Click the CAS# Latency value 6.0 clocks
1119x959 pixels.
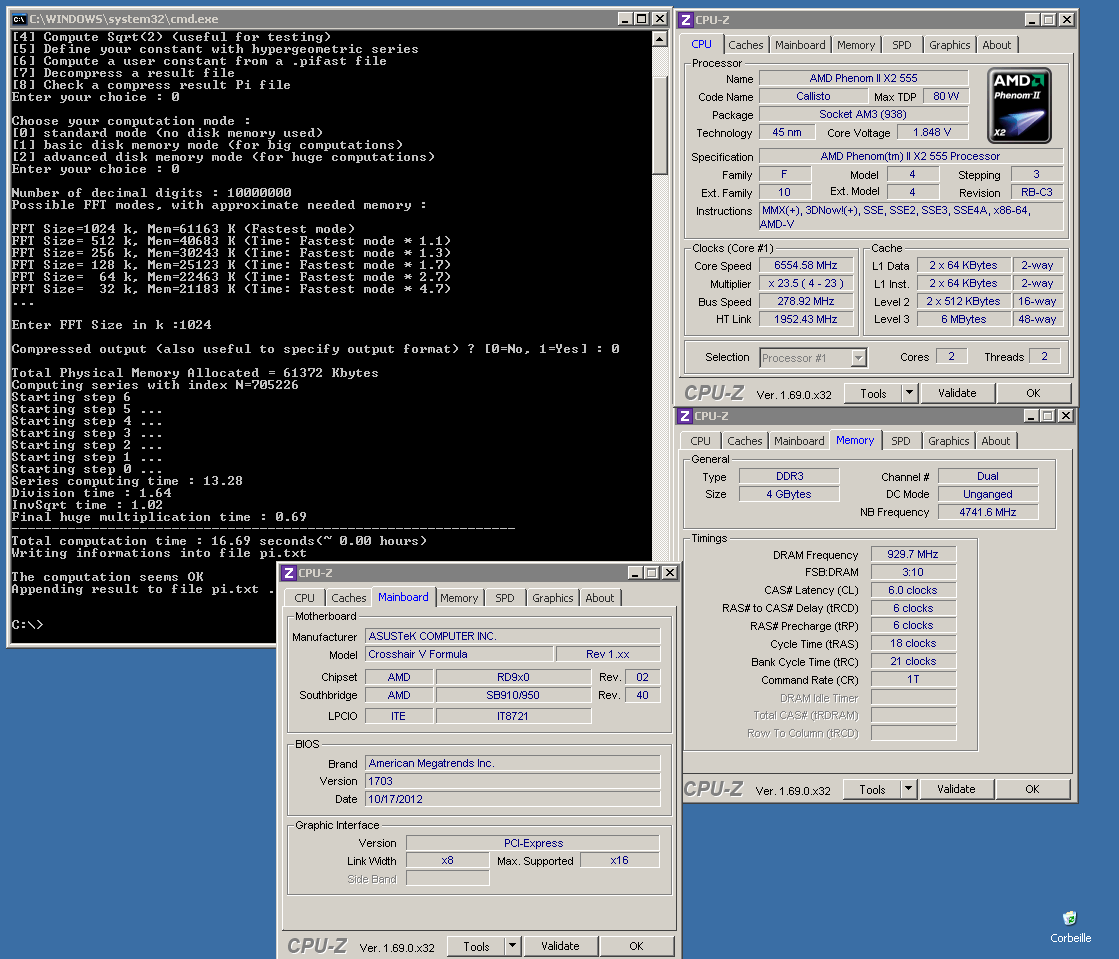(x=913, y=590)
